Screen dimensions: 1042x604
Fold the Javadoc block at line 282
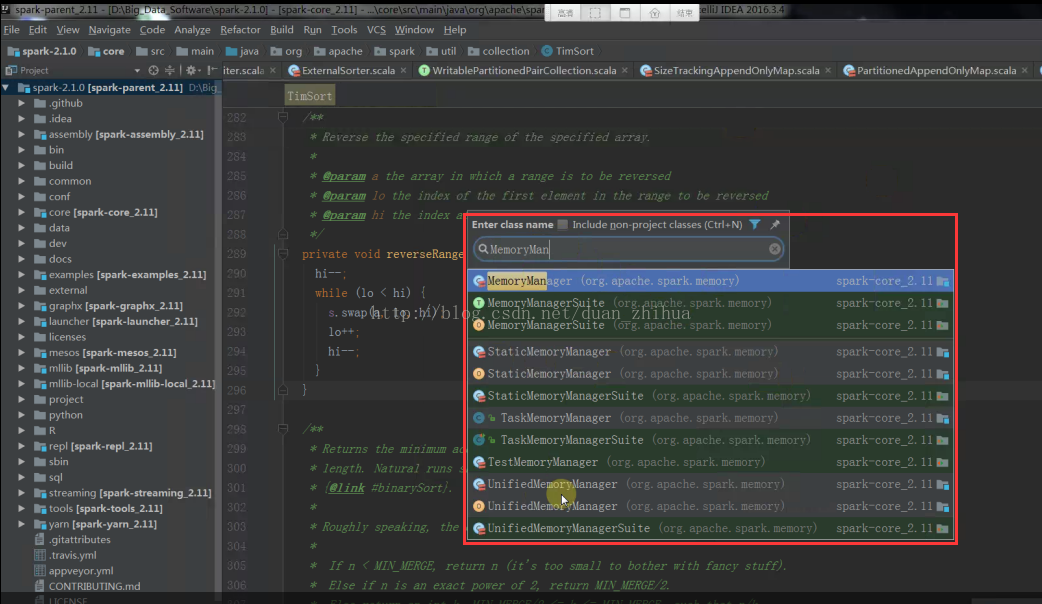point(282,118)
